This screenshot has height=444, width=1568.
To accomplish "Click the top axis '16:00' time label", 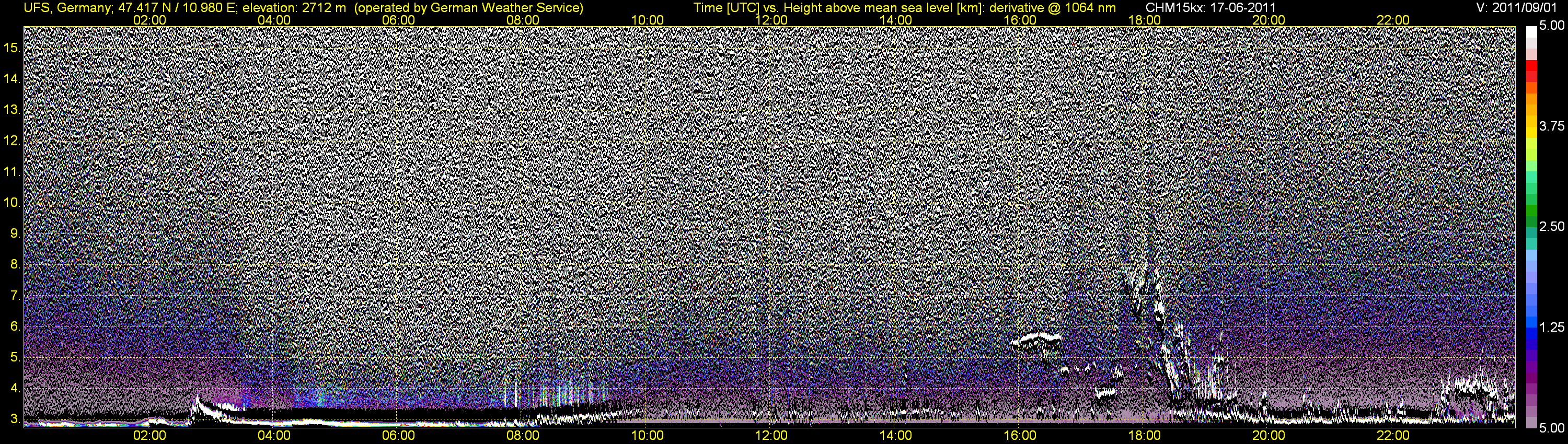I will click(1020, 20).
